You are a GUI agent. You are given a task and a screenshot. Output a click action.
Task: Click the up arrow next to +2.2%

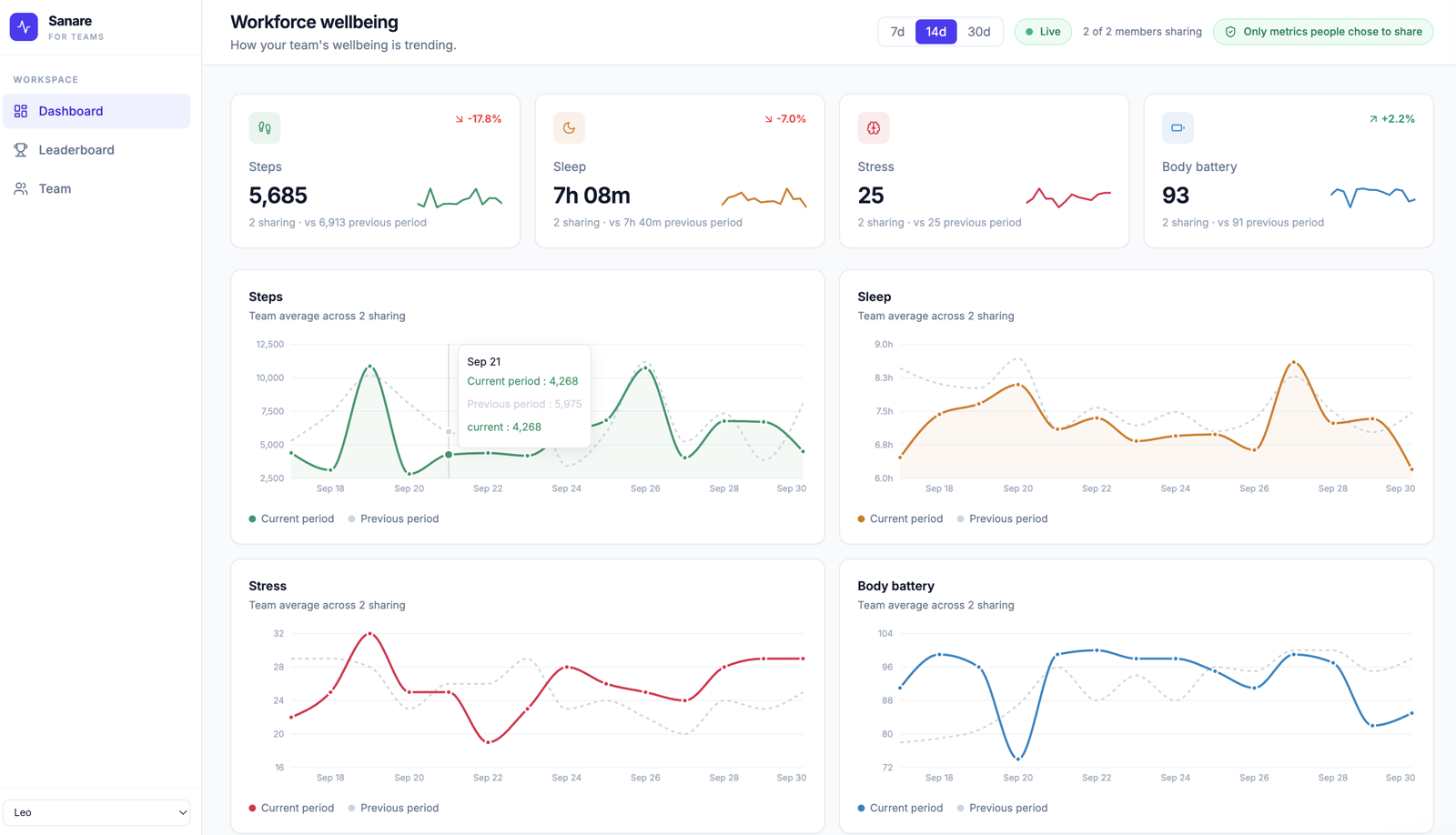(x=1373, y=119)
